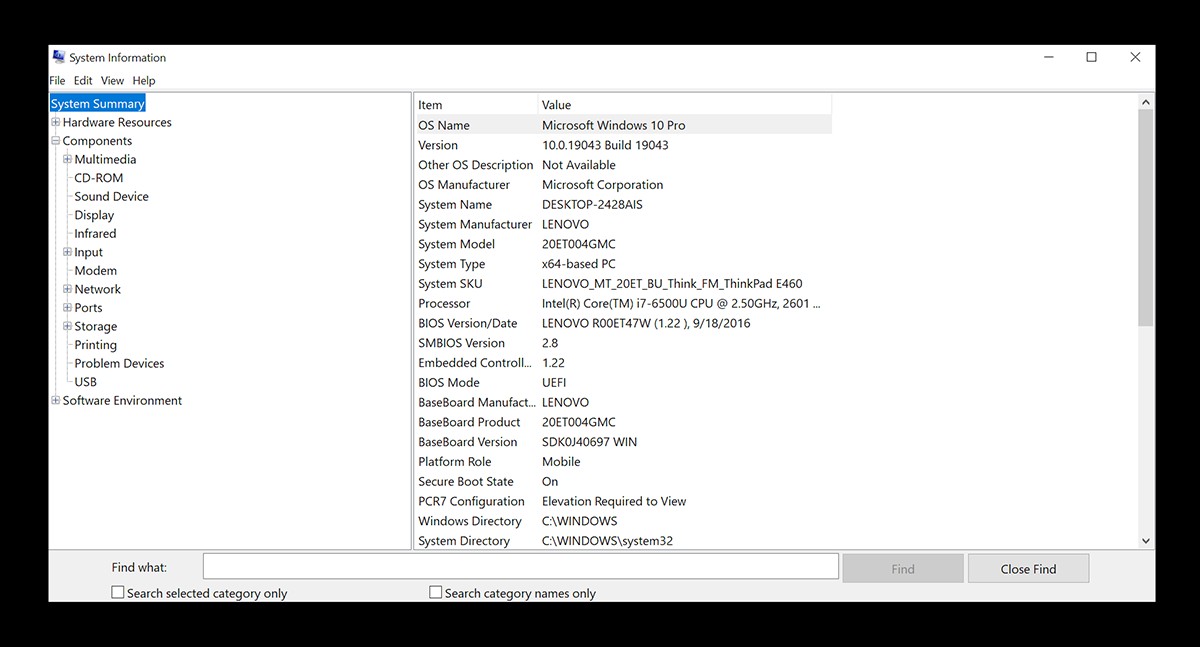The height and width of the screenshot is (647, 1200).
Task: Select the Printing category
Action: click(x=95, y=345)
